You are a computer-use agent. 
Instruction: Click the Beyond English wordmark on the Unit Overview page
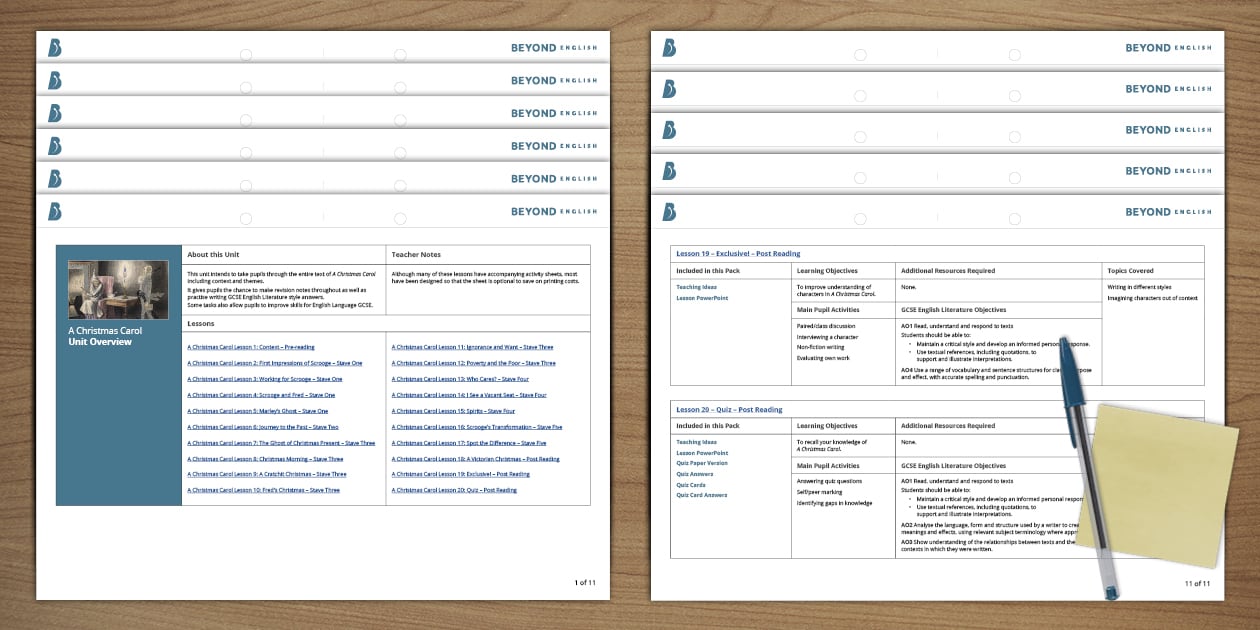pyautogui.click(x=554, y=211)
